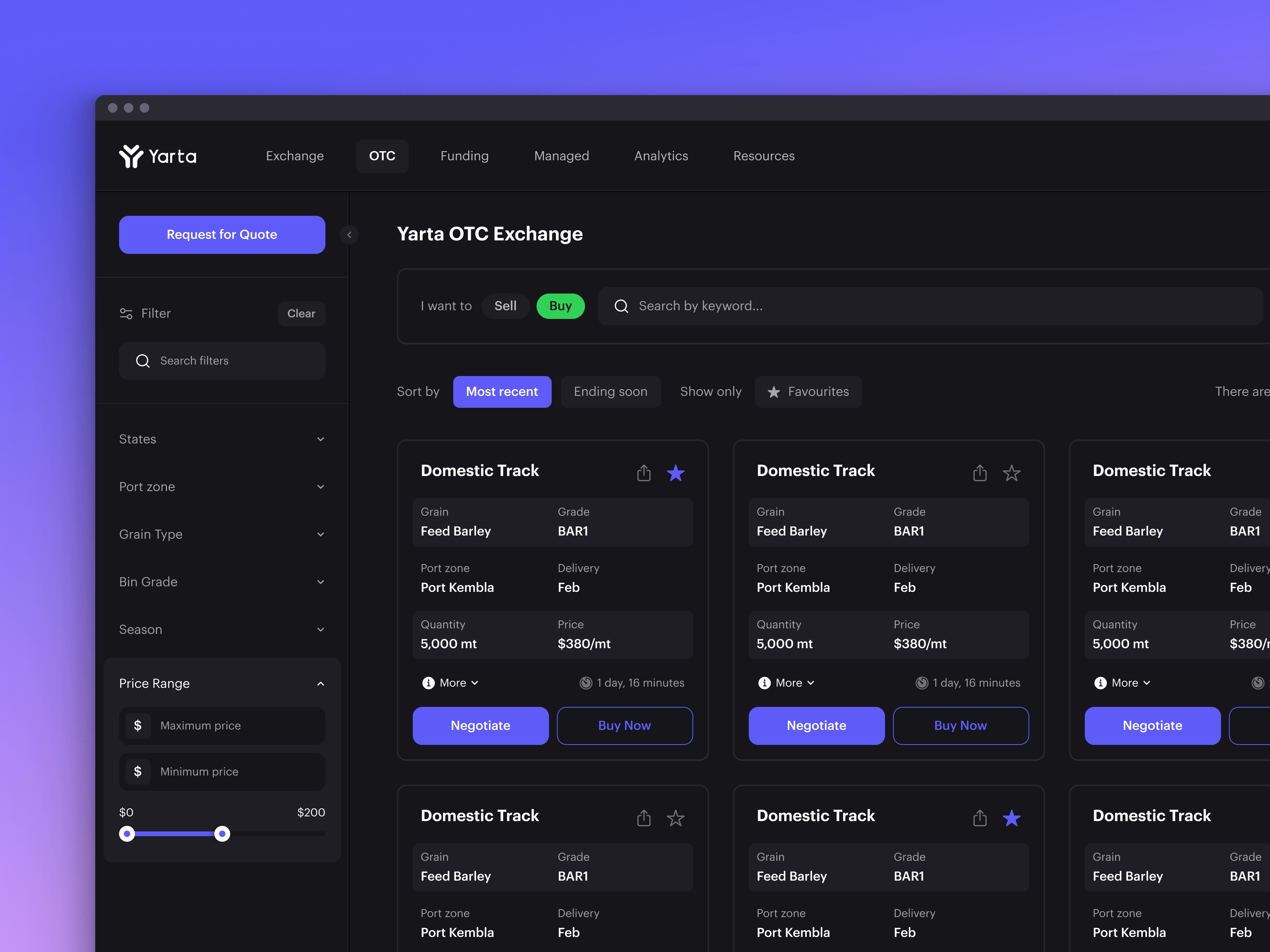Expand the Grain Type filter

tap(222, 535)
